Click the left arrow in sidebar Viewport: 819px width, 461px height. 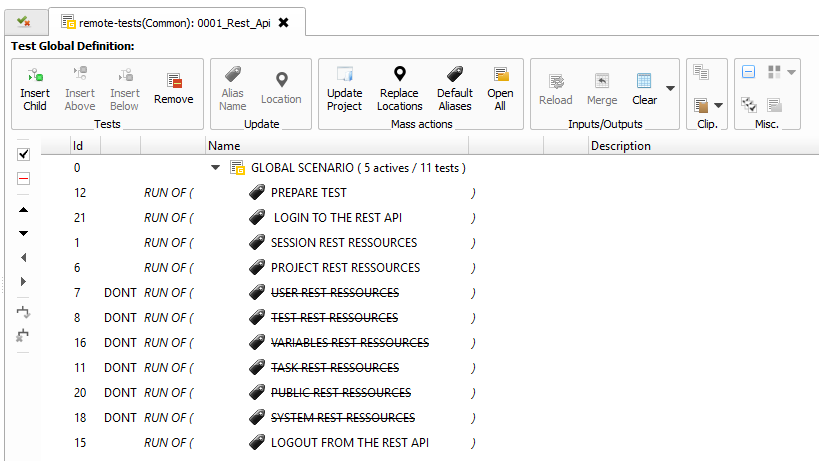tap(24, 257)
